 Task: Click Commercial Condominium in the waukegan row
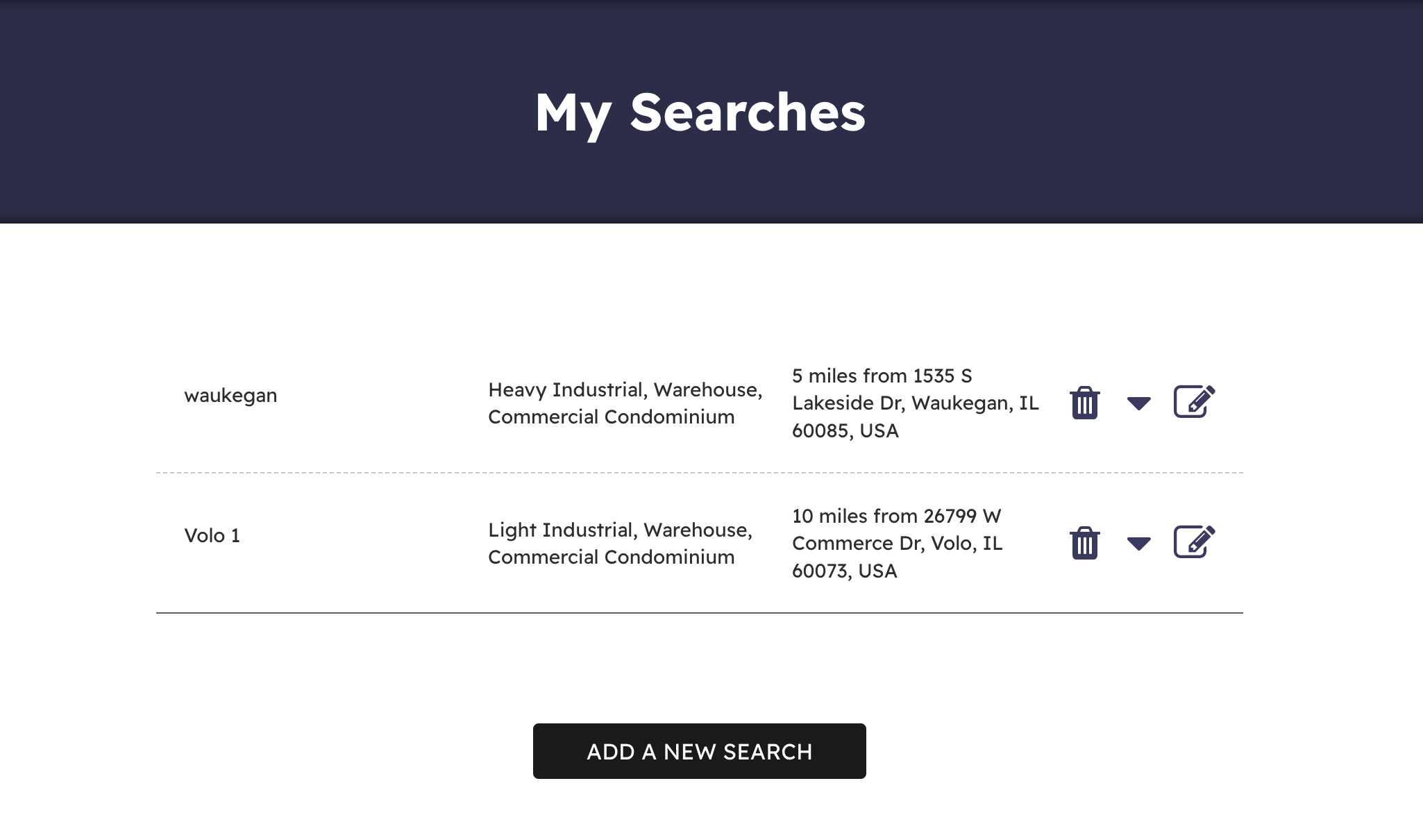click(612, 417)
